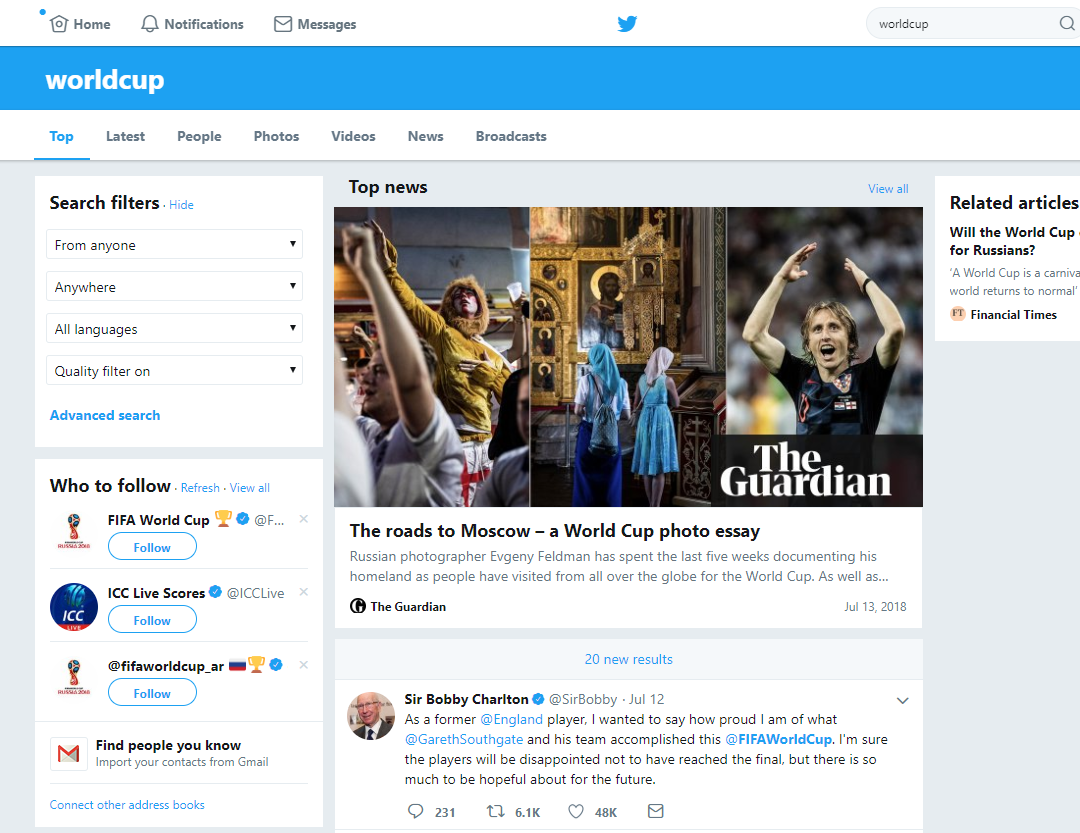This screenshot has height=833, width=1080.
Task: Click The Guardian source name under article
Action: tap(408, 606)
